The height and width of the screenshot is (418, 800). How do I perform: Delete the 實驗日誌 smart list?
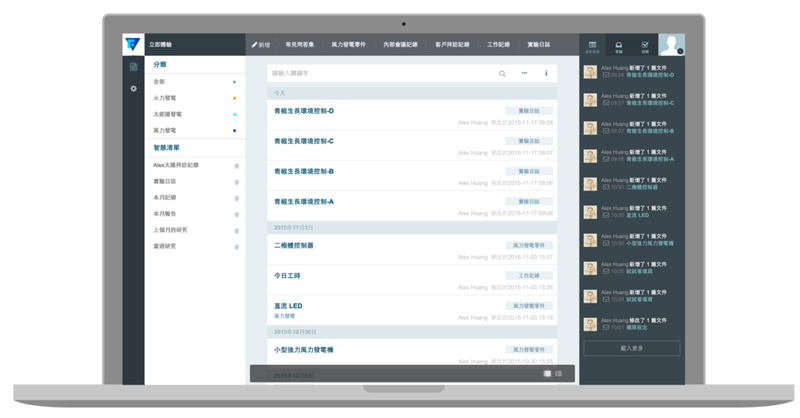click(236, 182)
